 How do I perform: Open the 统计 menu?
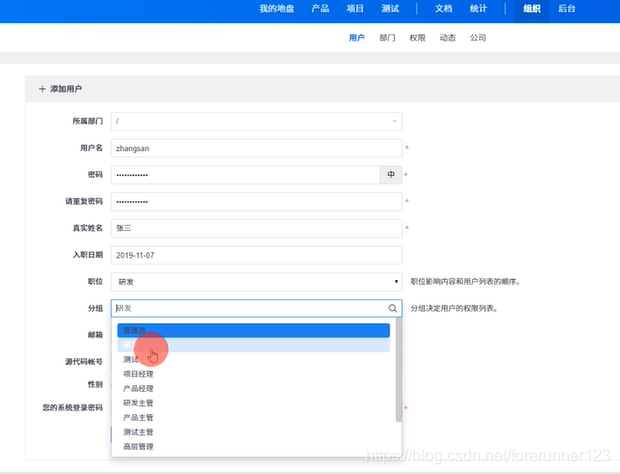478,8
